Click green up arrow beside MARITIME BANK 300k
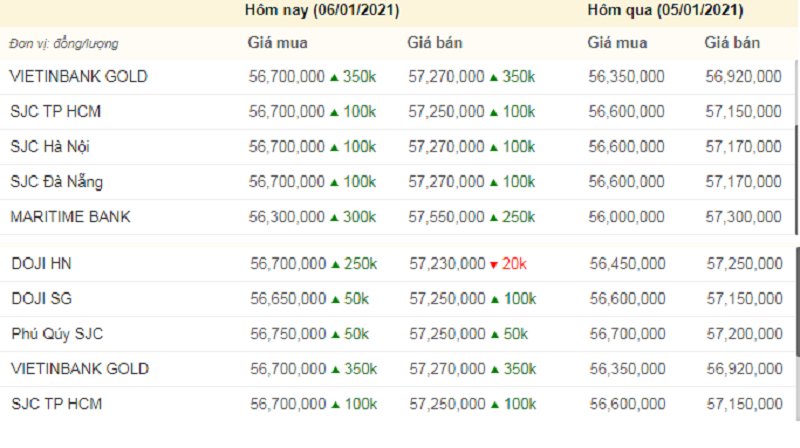Image resolution: width=800 pixels, height=448 pixels. (334, 218)
